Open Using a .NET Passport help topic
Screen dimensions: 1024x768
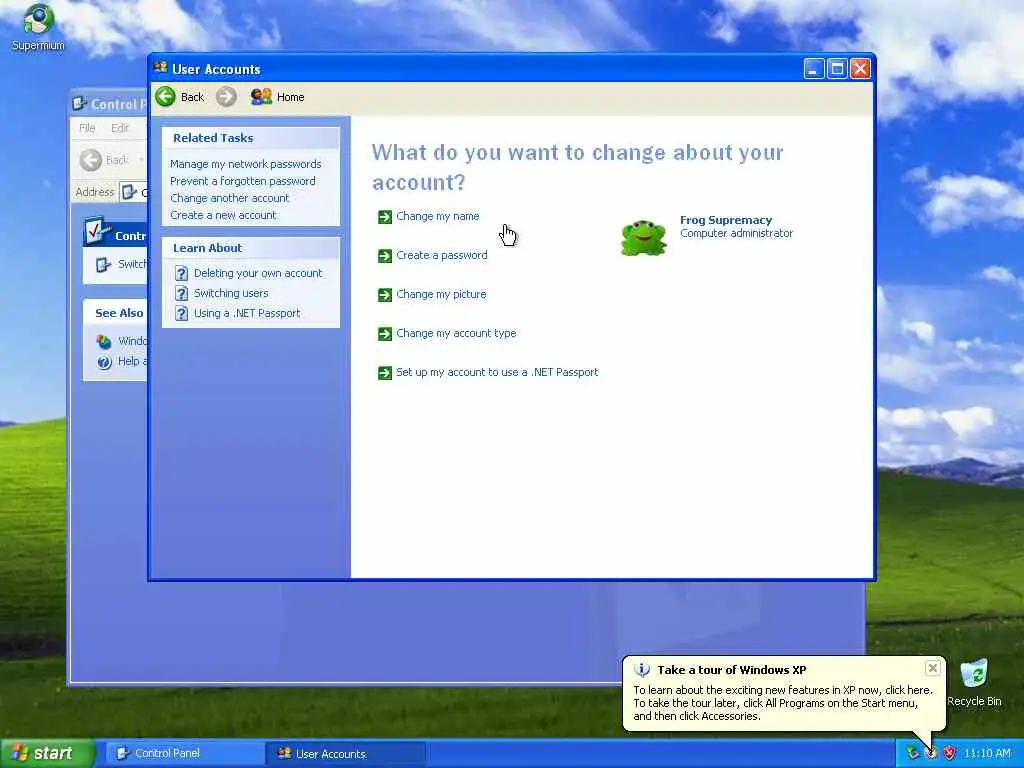[x=247, y=313]
